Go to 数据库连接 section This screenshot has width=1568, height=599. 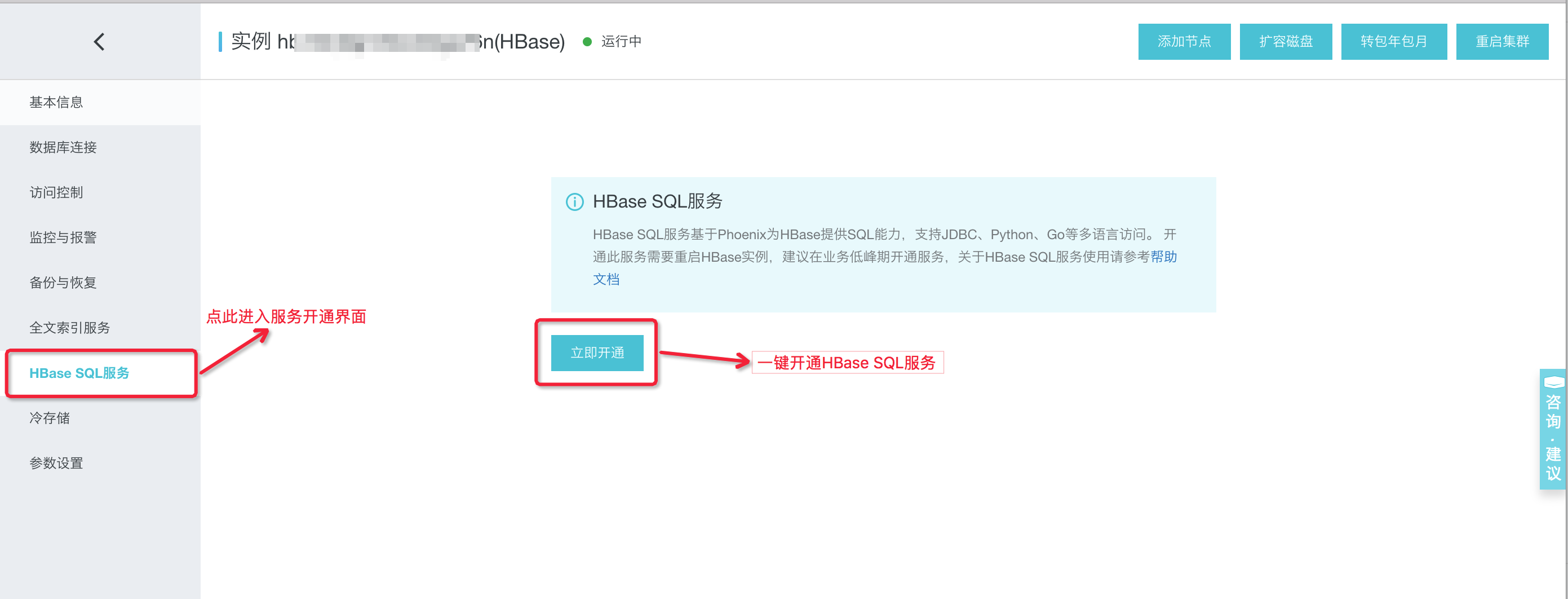click(x=100, y=147)
